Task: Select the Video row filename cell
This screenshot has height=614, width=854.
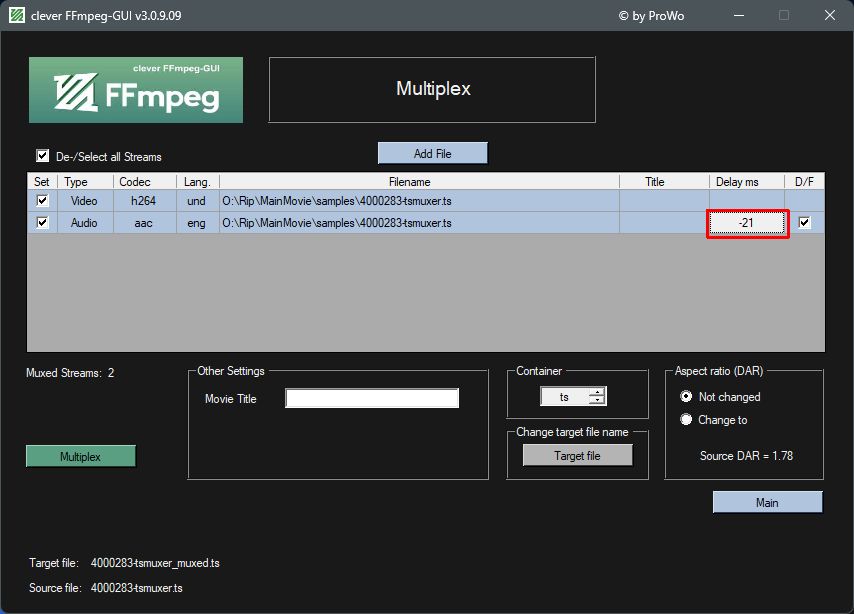Action: [x=419, y=201]
